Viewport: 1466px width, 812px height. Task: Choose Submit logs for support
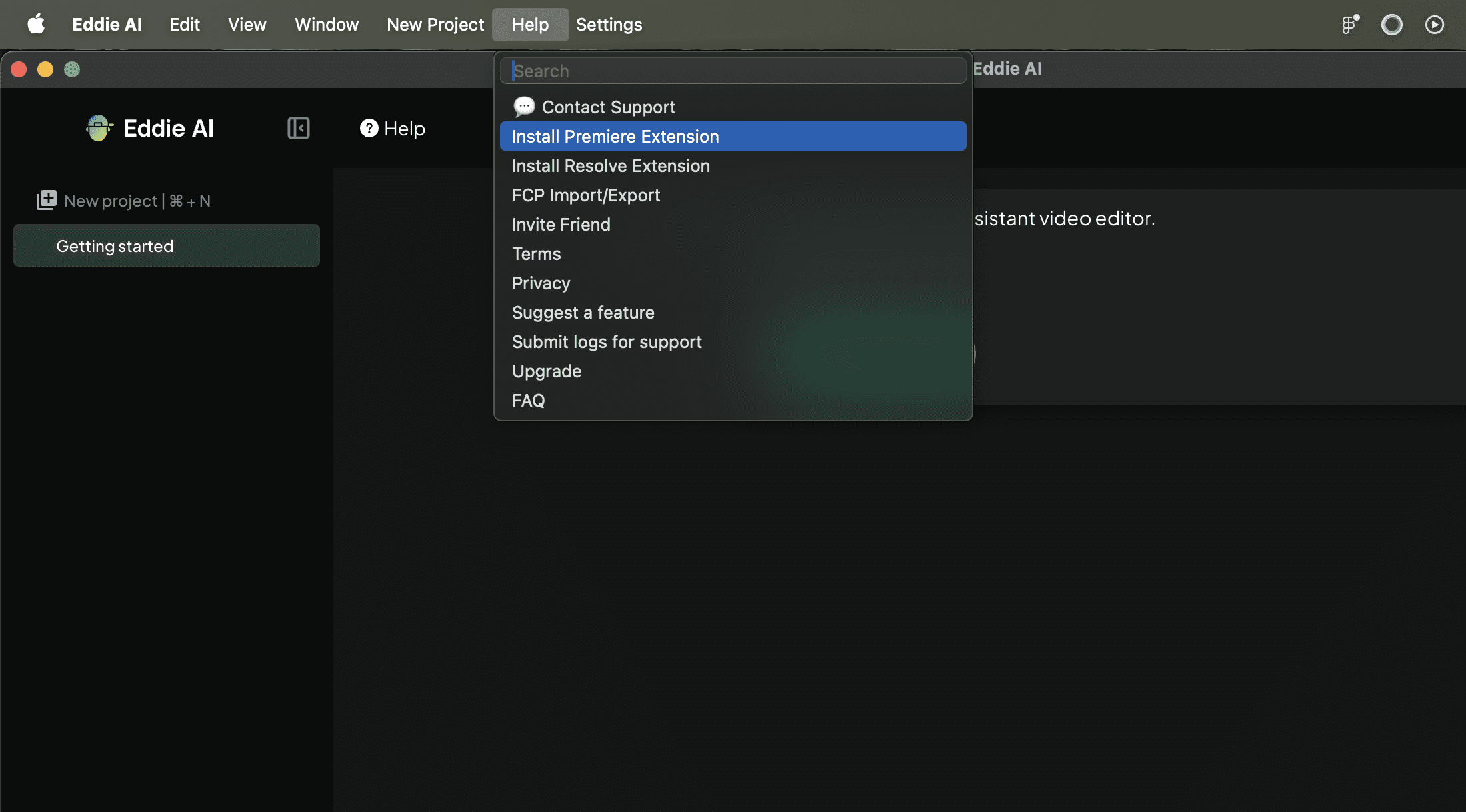pyautogui.click(x=606, y=342)
